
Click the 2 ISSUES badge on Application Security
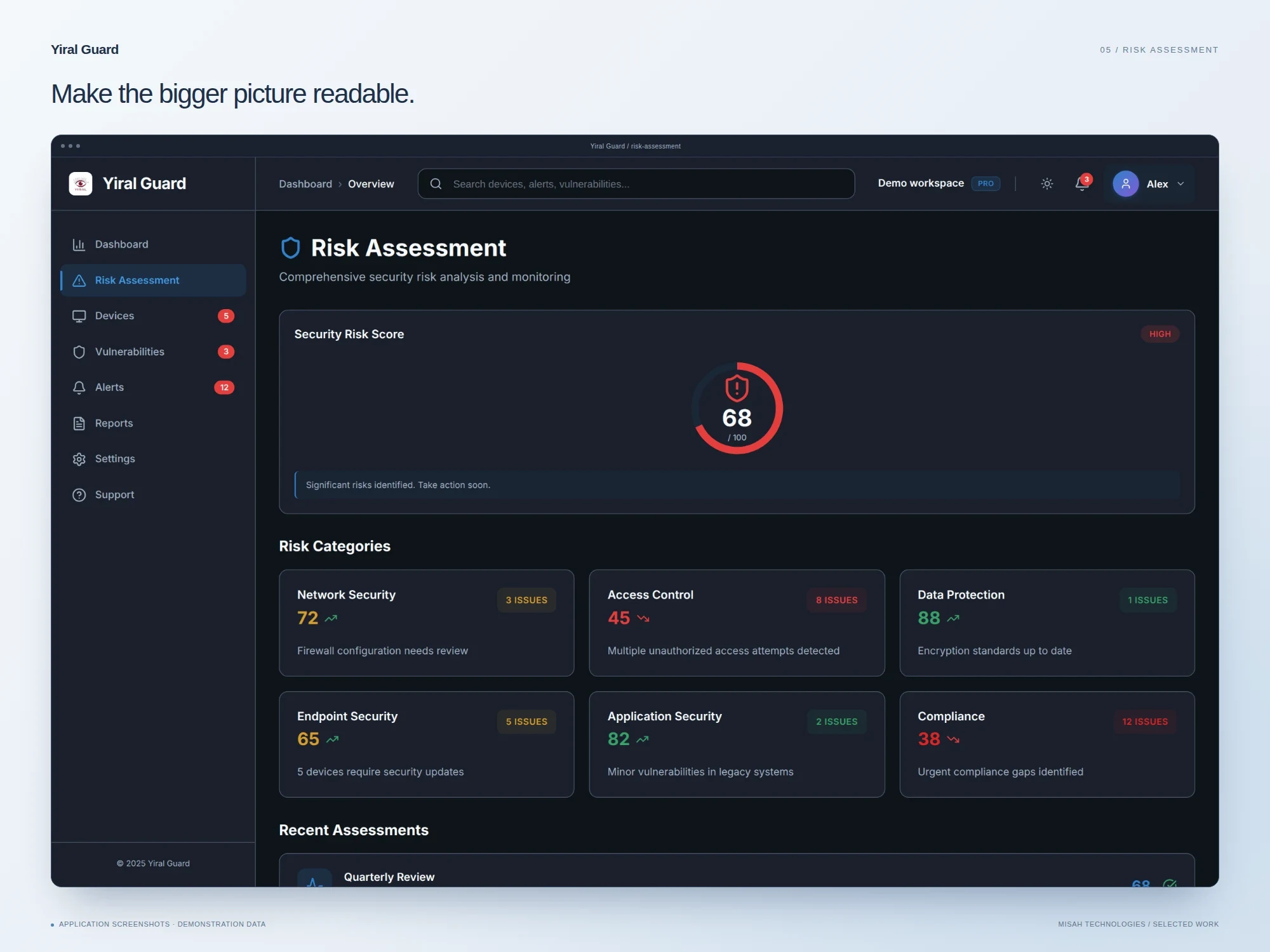click(837, 722)
